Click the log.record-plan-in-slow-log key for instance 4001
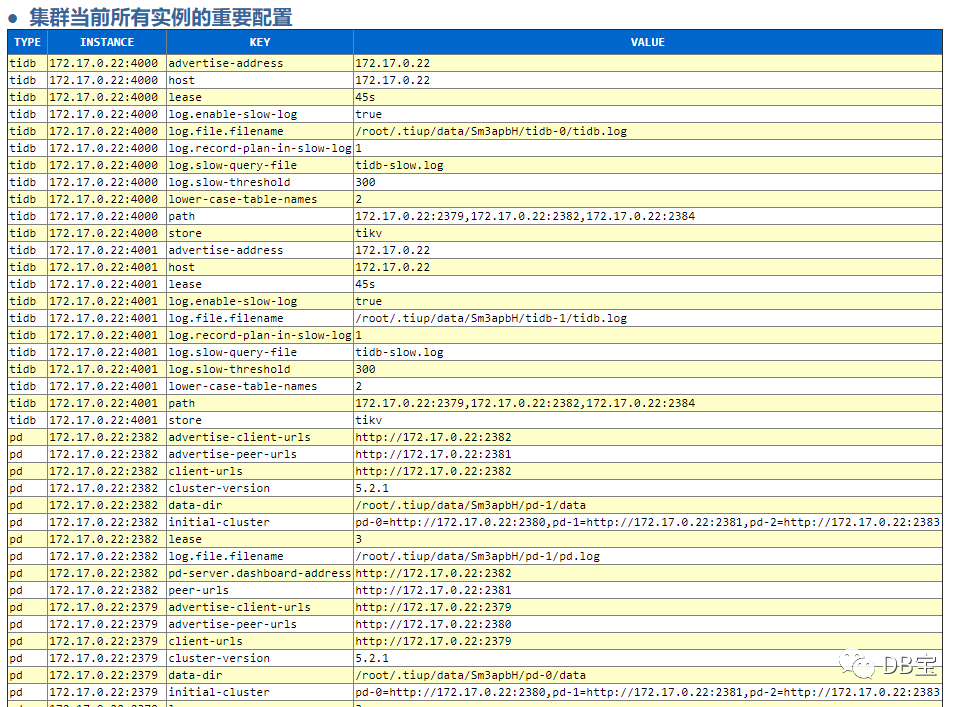The image size is (969, 707). (x=260, y=335)
